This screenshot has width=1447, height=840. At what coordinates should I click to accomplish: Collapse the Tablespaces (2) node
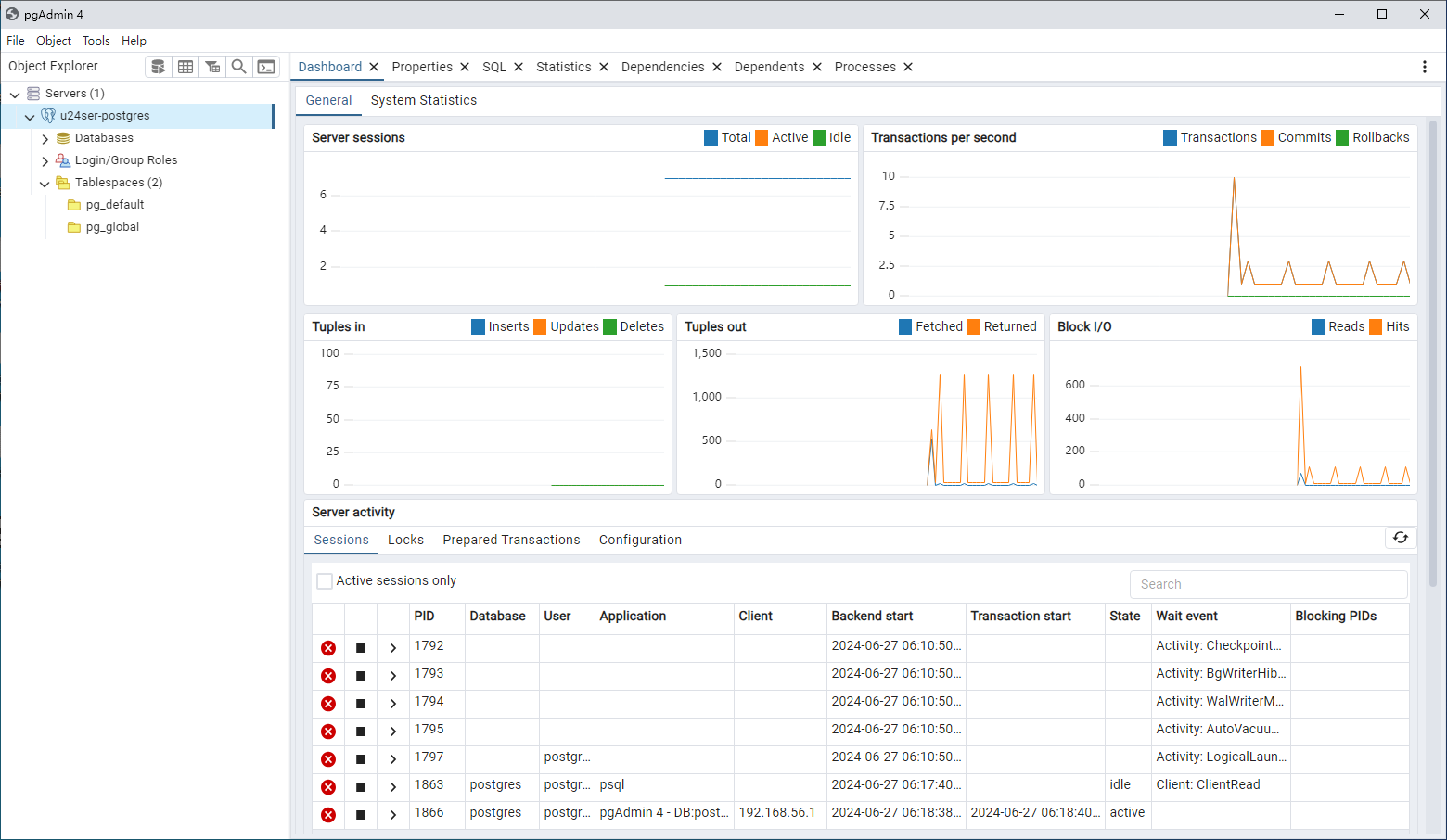click(45, 183)
